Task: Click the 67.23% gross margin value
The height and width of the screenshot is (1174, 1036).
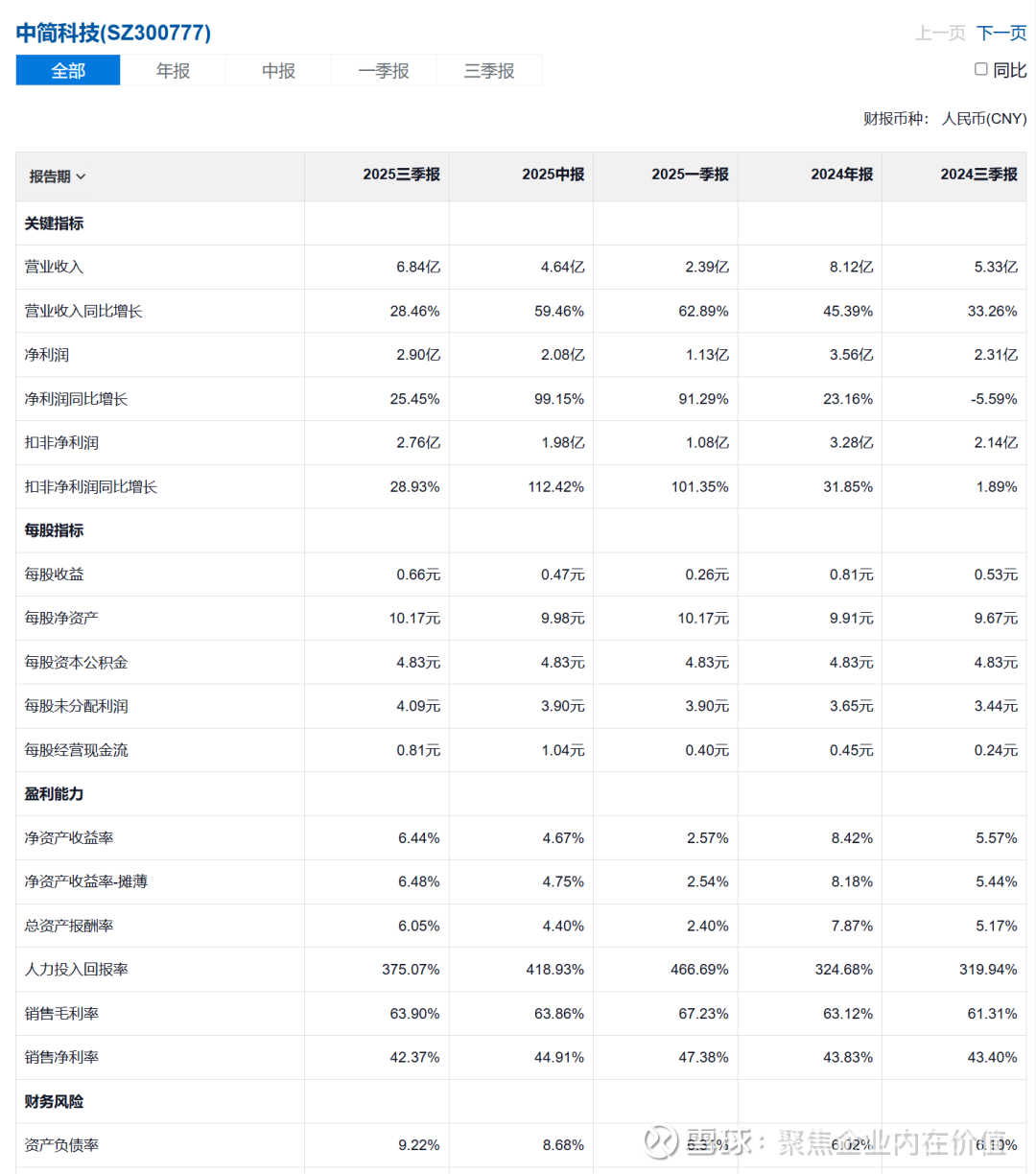Action: pos(704,1014)
